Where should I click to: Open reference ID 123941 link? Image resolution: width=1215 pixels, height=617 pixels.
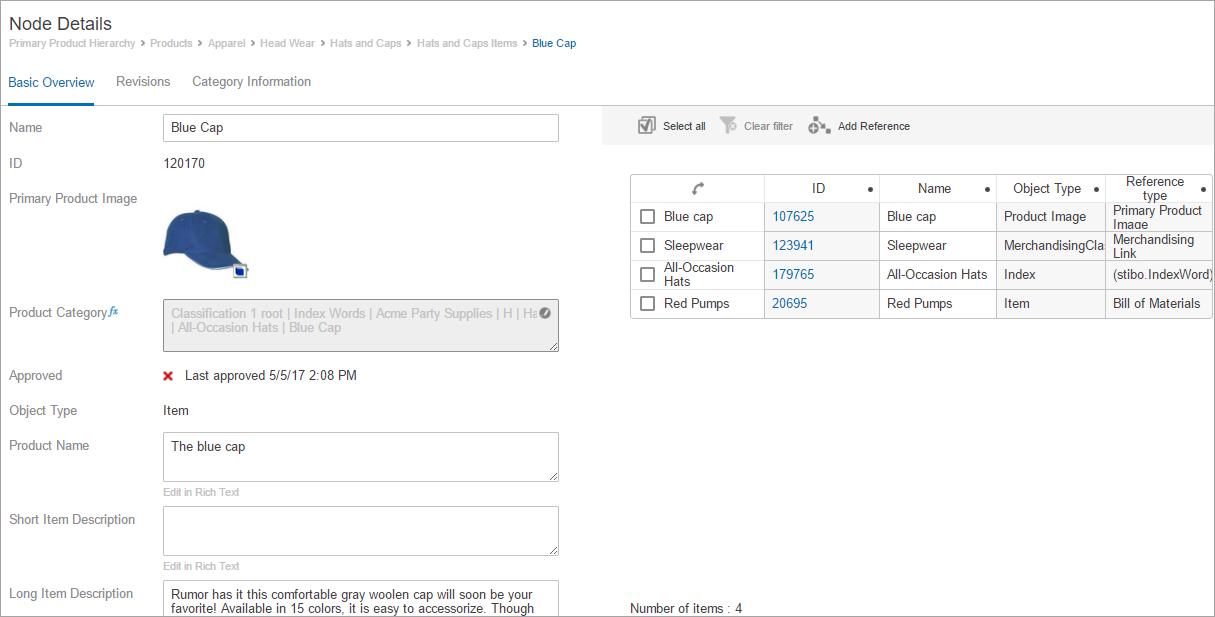793,246
